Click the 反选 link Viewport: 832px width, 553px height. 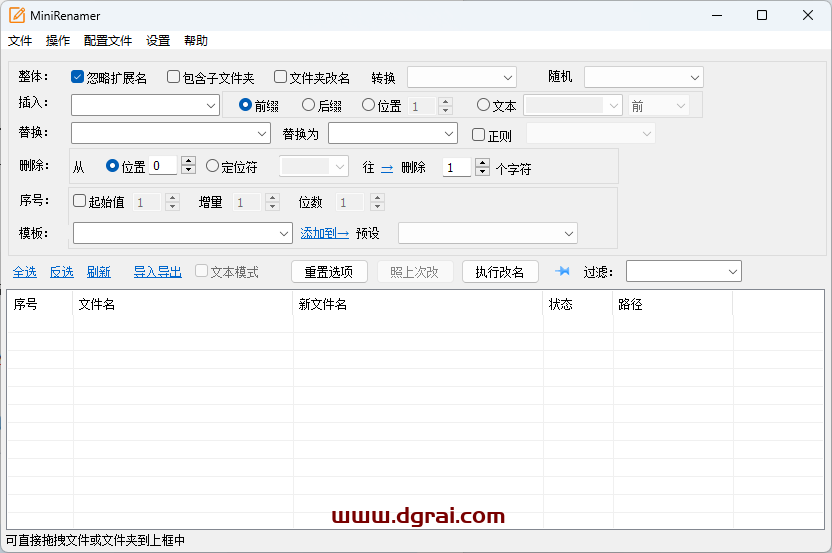(x=62, y=272)
